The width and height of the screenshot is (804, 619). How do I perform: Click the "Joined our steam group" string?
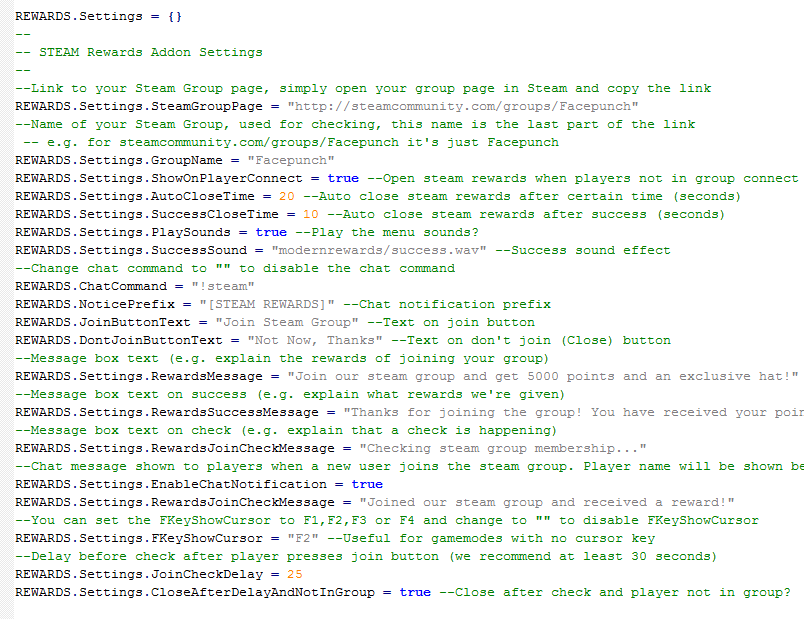(x=547, y=502)
